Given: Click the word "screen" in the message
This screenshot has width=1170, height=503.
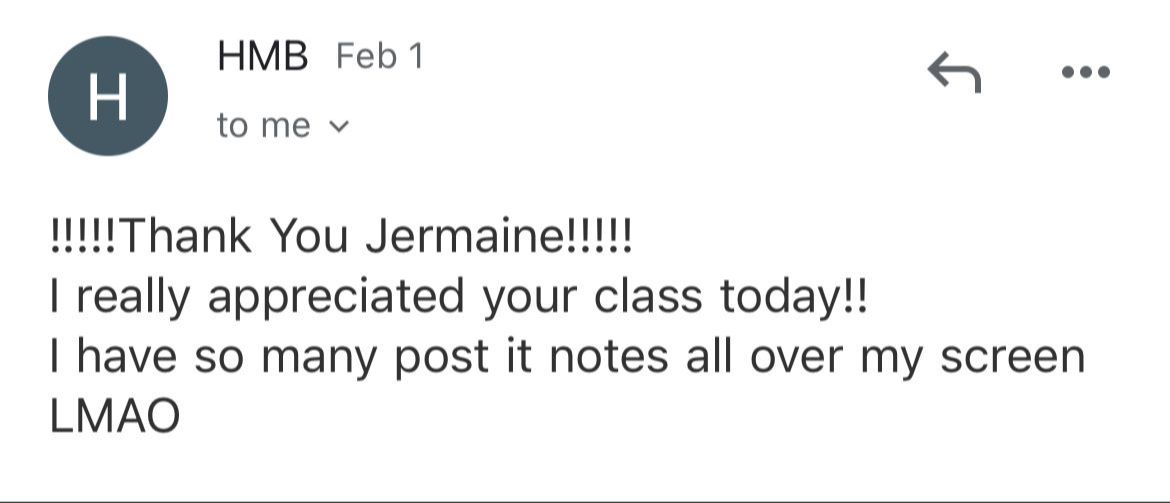Looking at the screenshot, I should [1013, 359].
